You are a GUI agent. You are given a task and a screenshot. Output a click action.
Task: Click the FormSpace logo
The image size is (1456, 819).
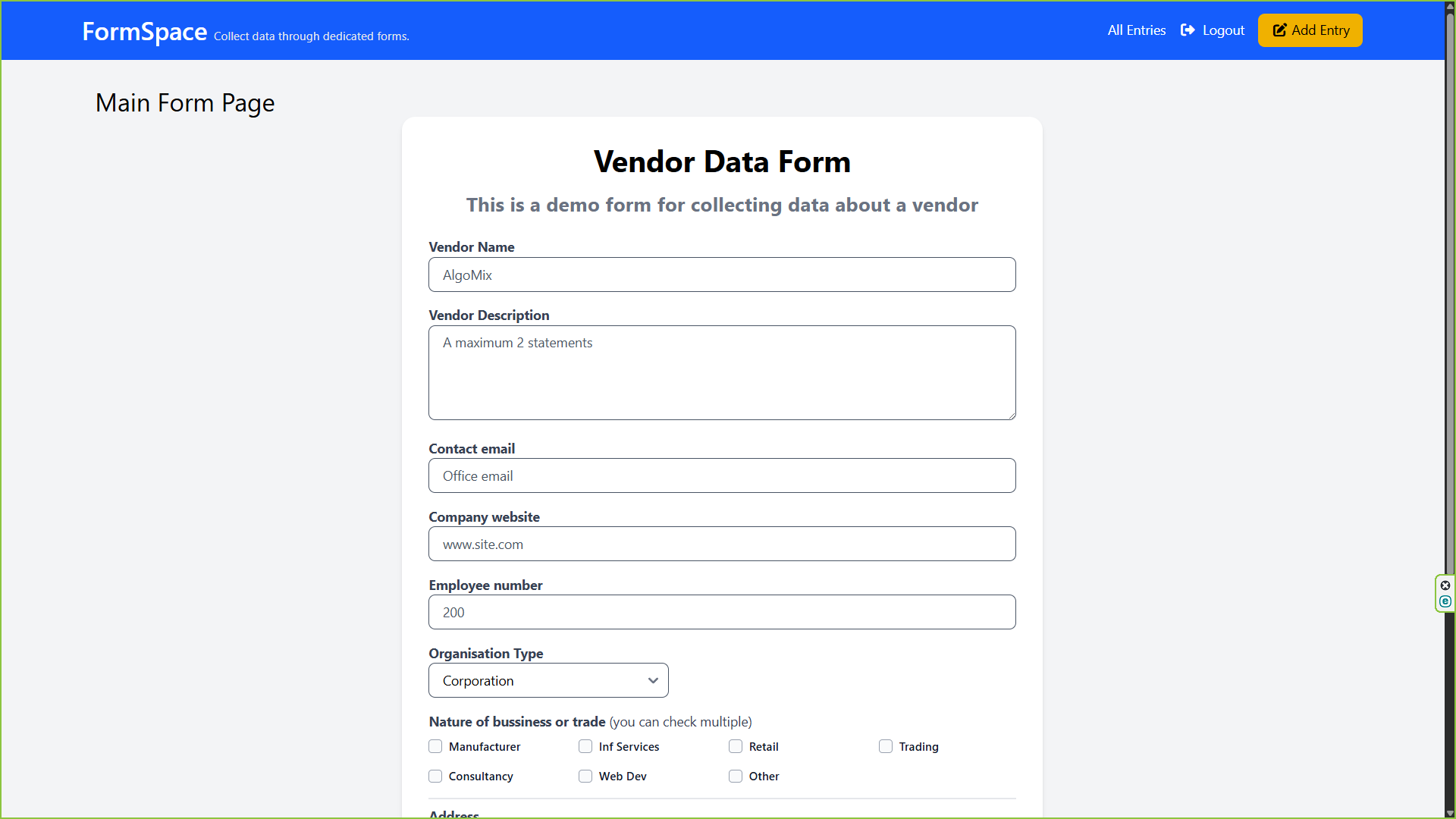(x=144, y=32)
